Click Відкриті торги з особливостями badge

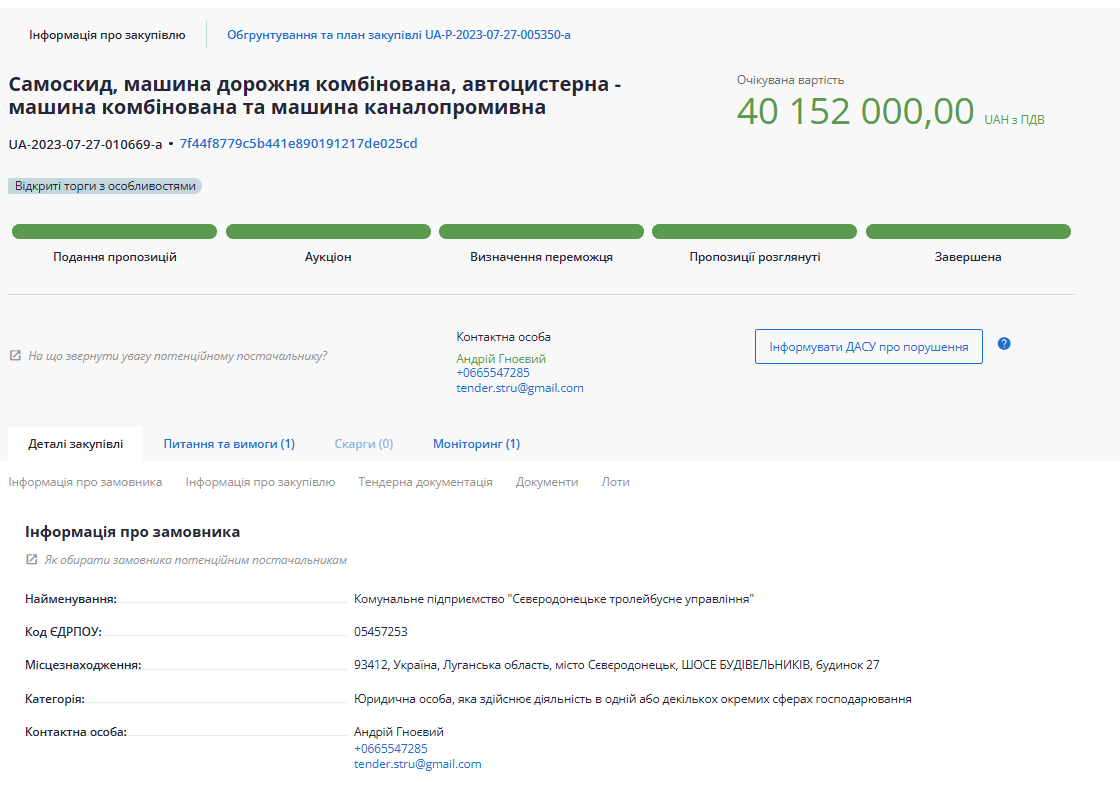105,186
